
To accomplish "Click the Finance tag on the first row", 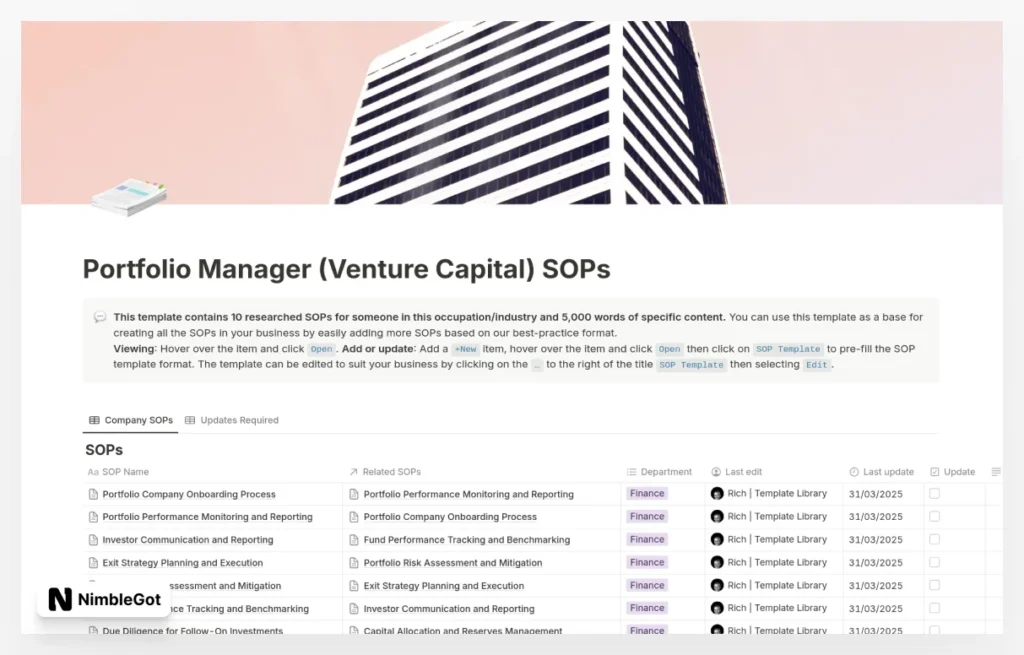I will click(x=646, y=493).
